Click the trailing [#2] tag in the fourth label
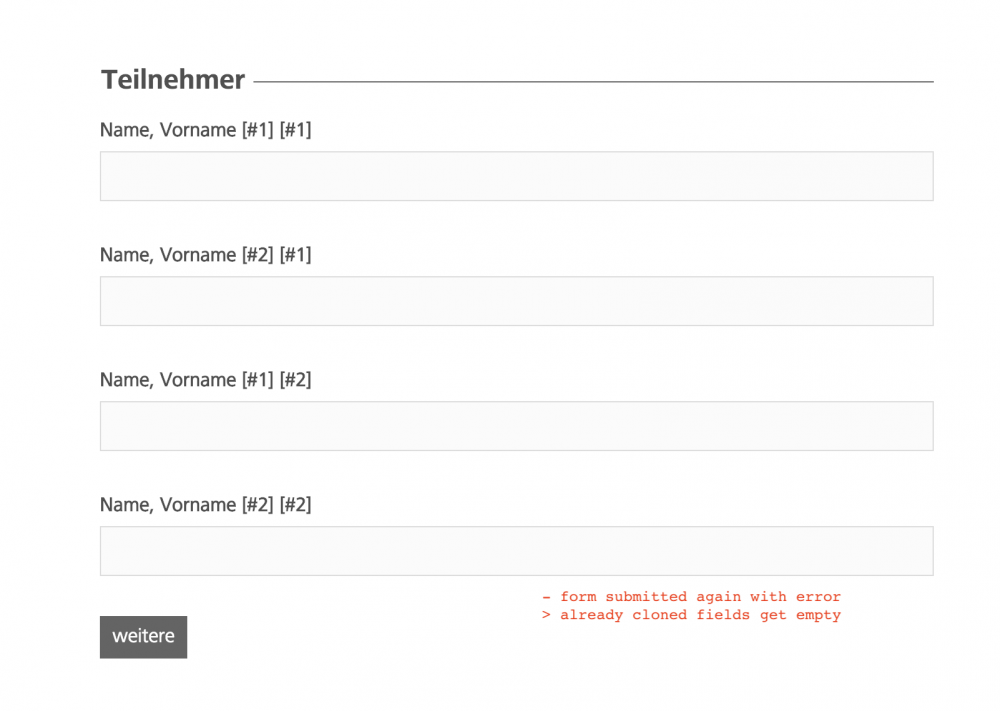The width and height of the screenshot is (1000, 711). tap(295, 505)
